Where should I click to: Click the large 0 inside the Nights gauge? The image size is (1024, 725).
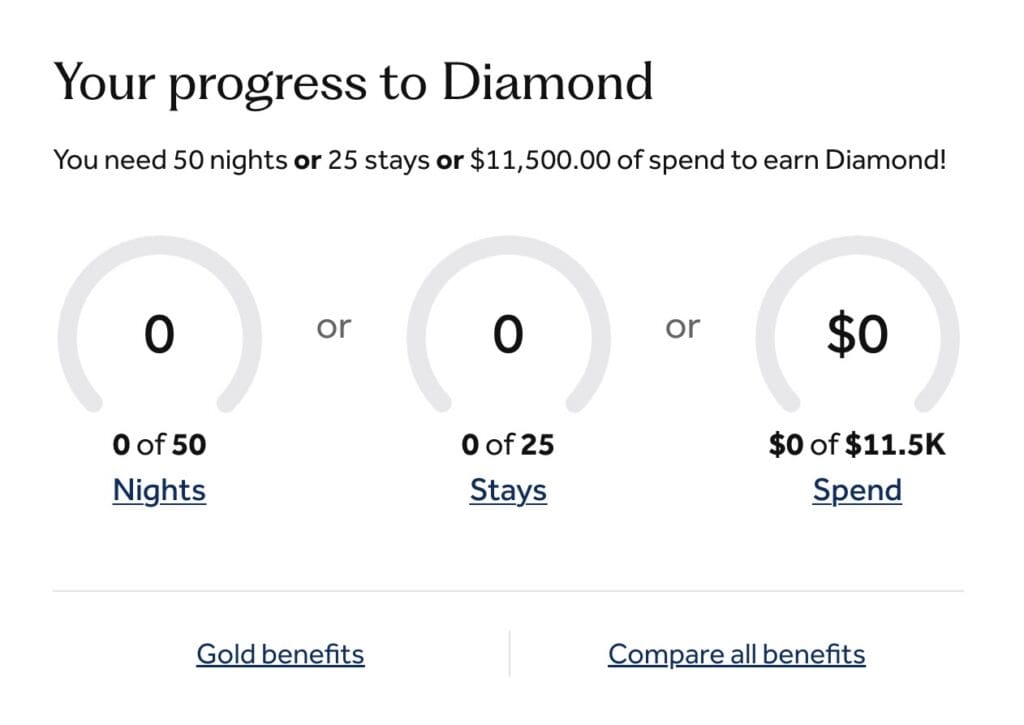click(x=159, y=334)
